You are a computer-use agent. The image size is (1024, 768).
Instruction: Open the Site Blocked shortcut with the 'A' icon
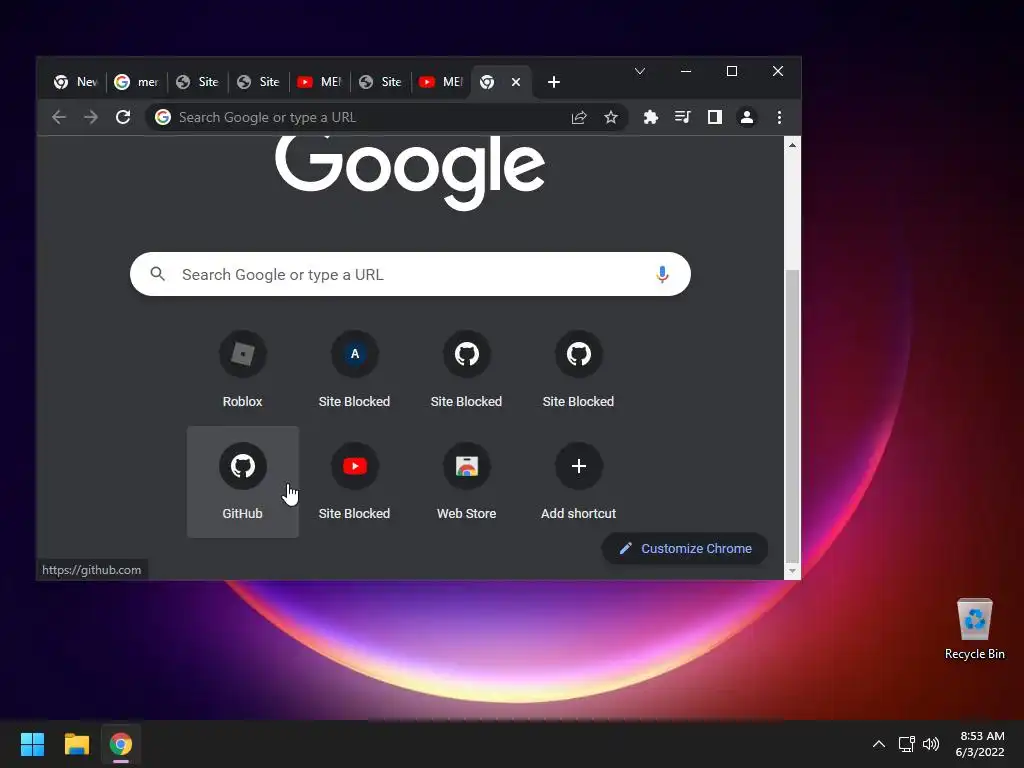tap(355, 370)
